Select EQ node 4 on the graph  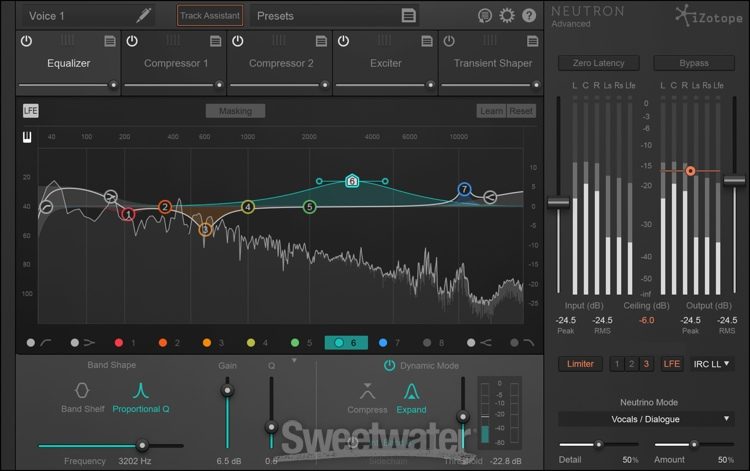pos(248,207)
